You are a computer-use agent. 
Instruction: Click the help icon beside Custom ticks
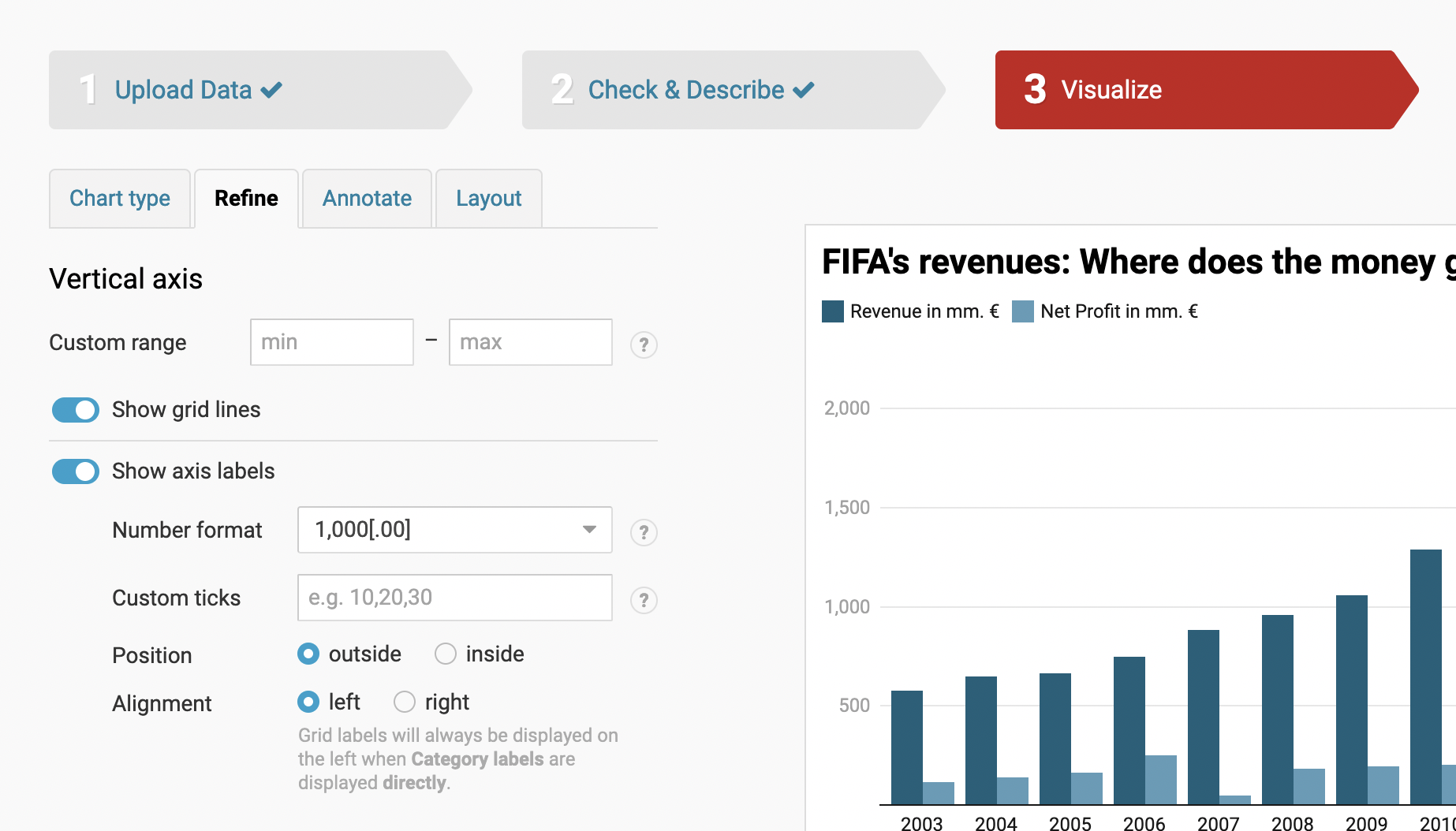pos(644,600)
